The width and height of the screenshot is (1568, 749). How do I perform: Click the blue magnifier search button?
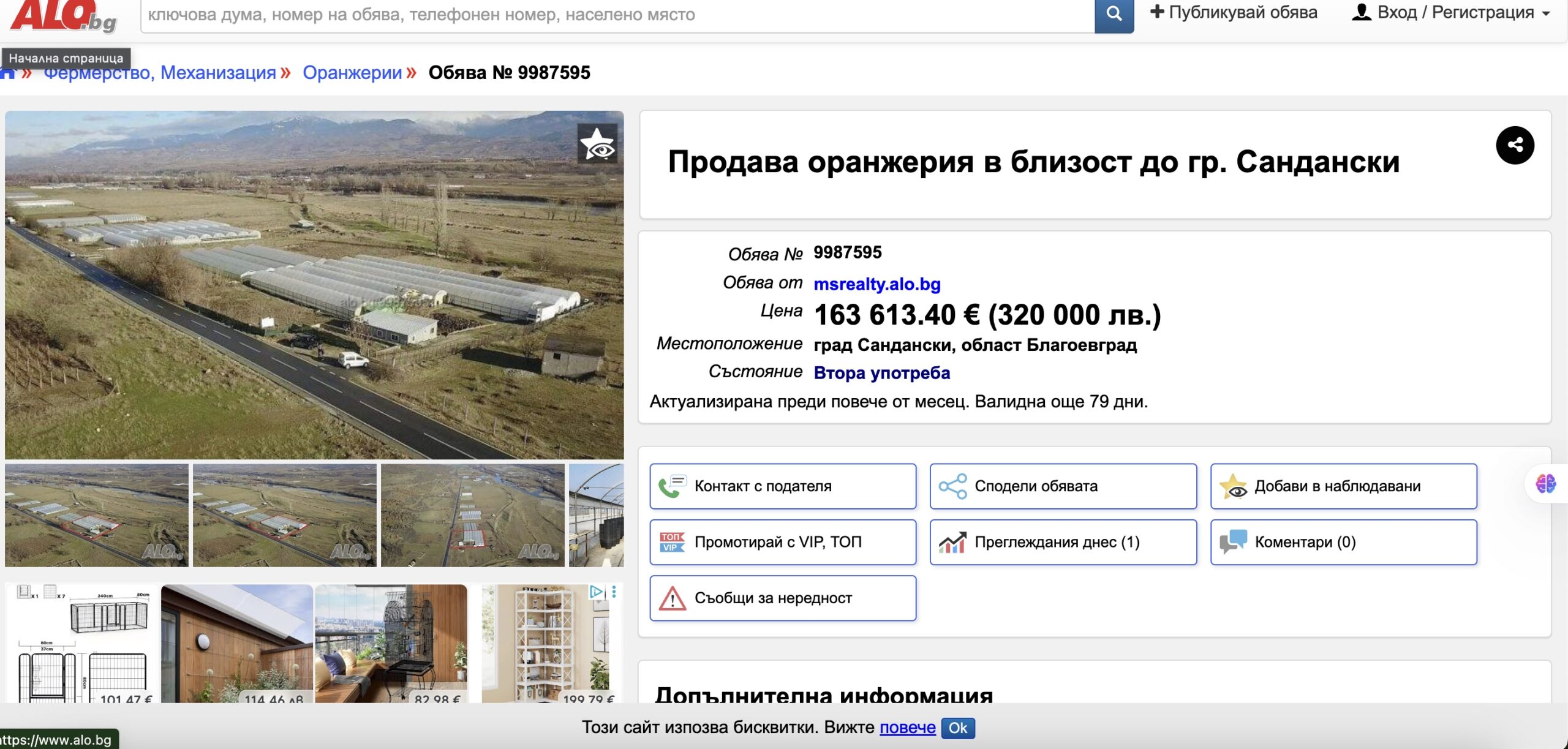tap(1114, 14)
